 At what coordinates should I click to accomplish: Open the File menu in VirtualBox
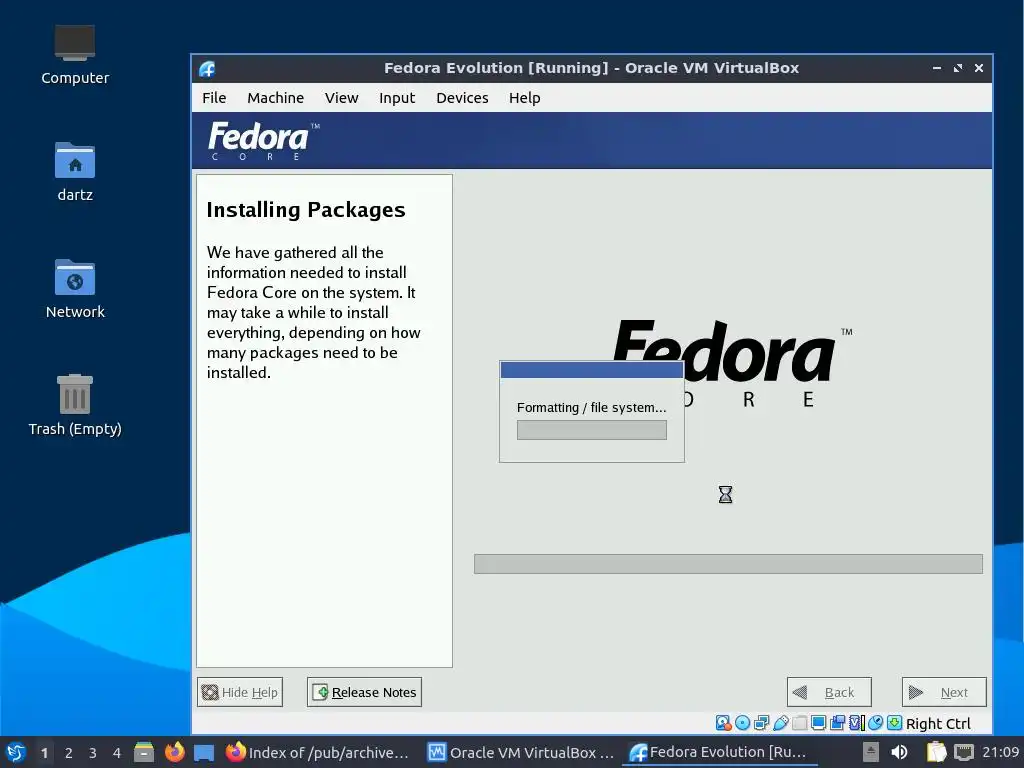[x=214, y=98]
